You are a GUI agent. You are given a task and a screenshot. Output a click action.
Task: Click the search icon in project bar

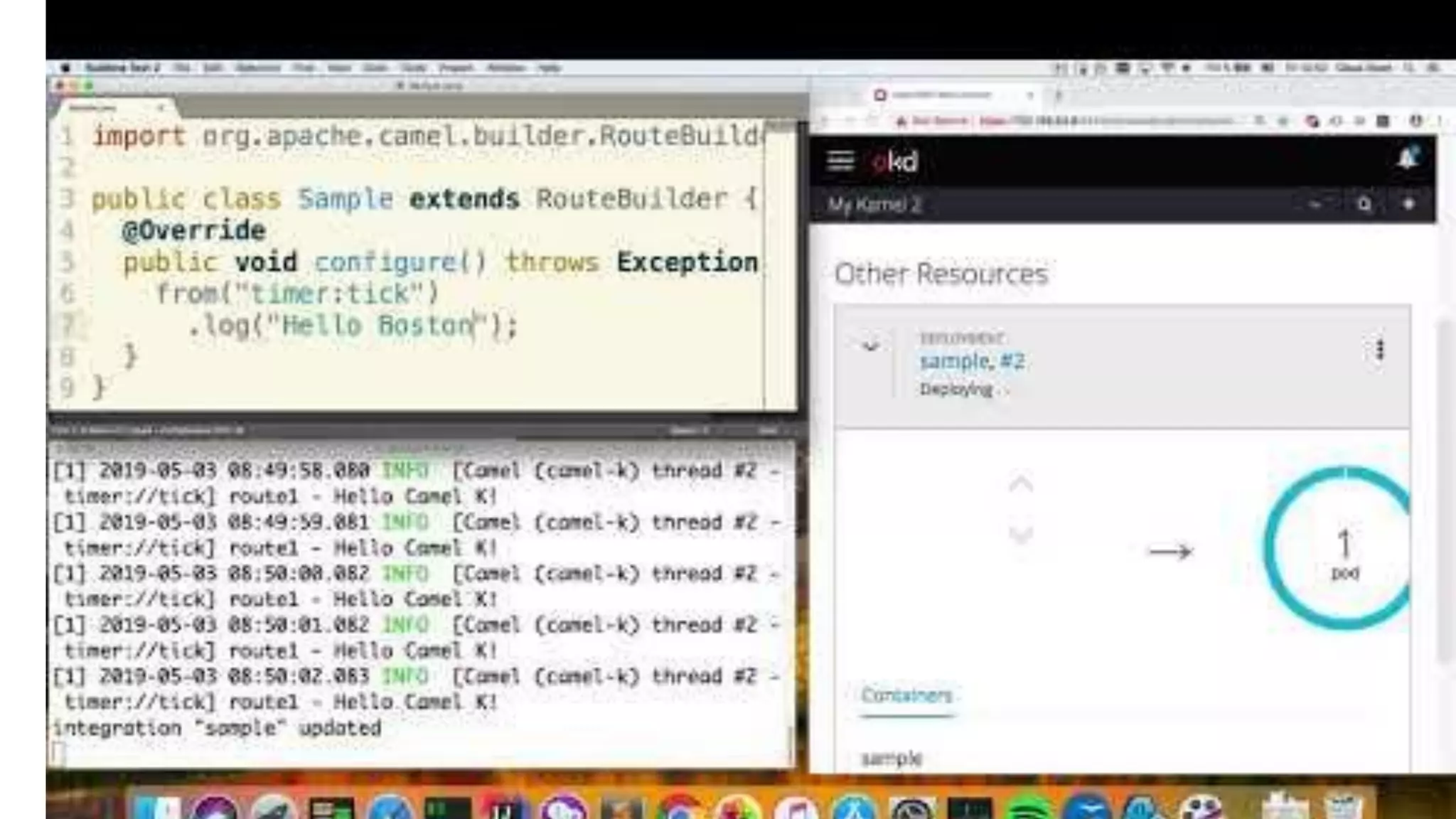[x=1364, y=205]
